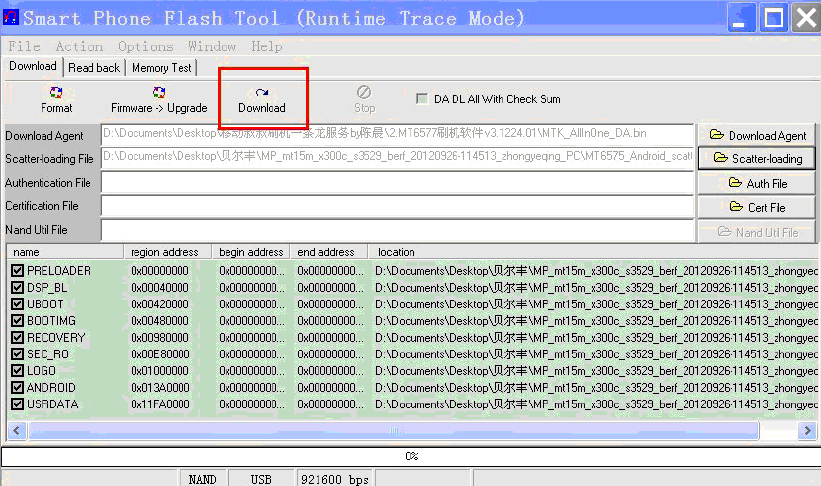
Task: Open the Options menu
Action: coord(146,46)
